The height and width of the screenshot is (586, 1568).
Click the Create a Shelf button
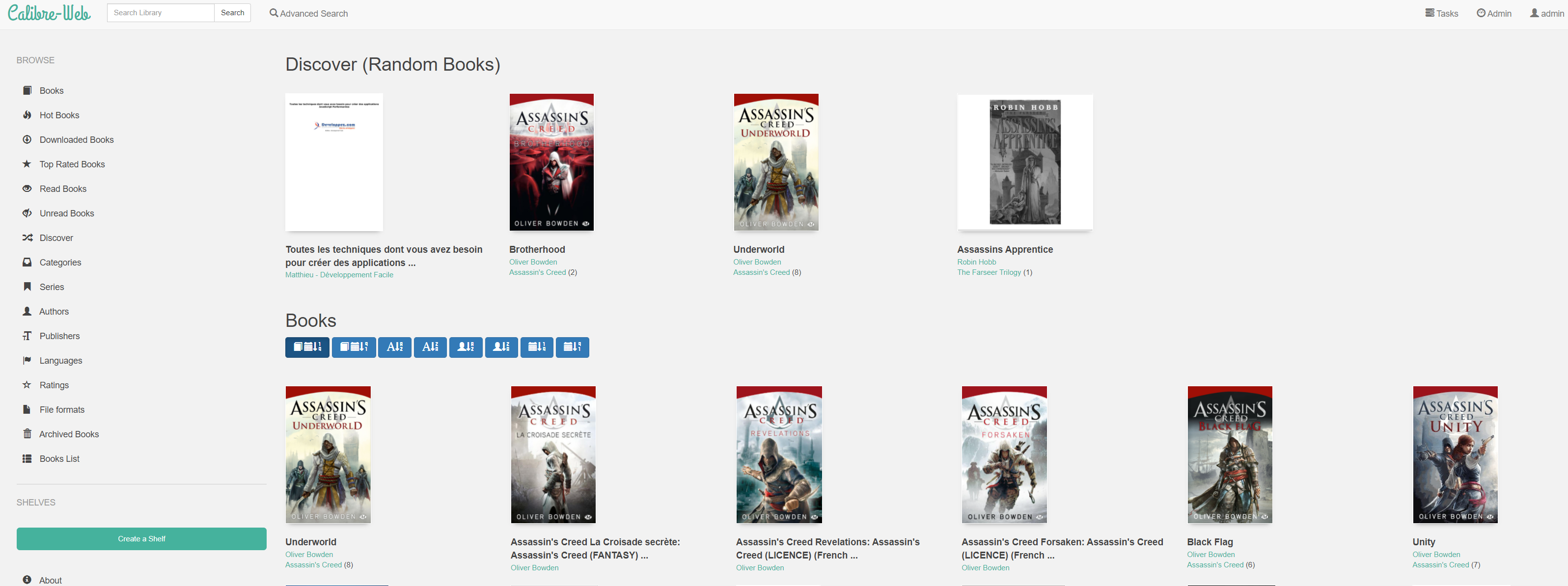(x=141, y=538)
